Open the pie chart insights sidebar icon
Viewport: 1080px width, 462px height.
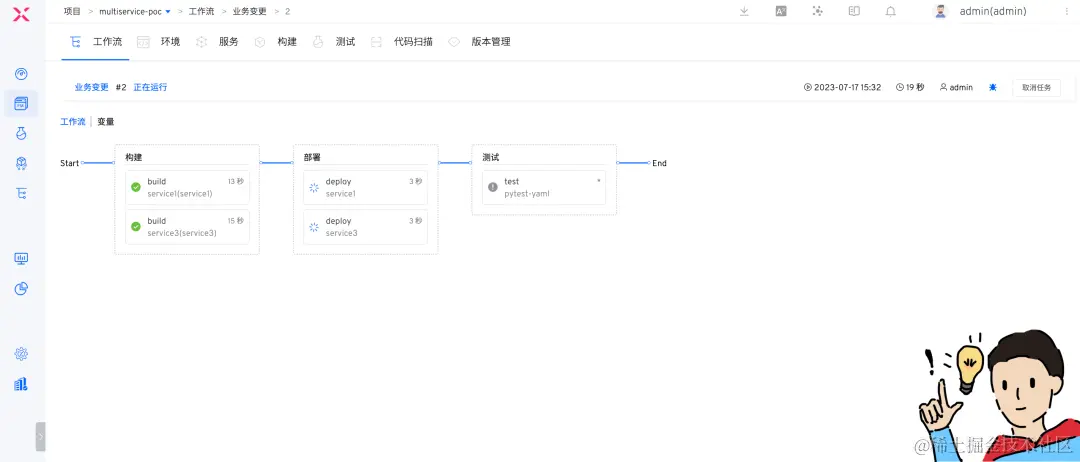point(21,288)
